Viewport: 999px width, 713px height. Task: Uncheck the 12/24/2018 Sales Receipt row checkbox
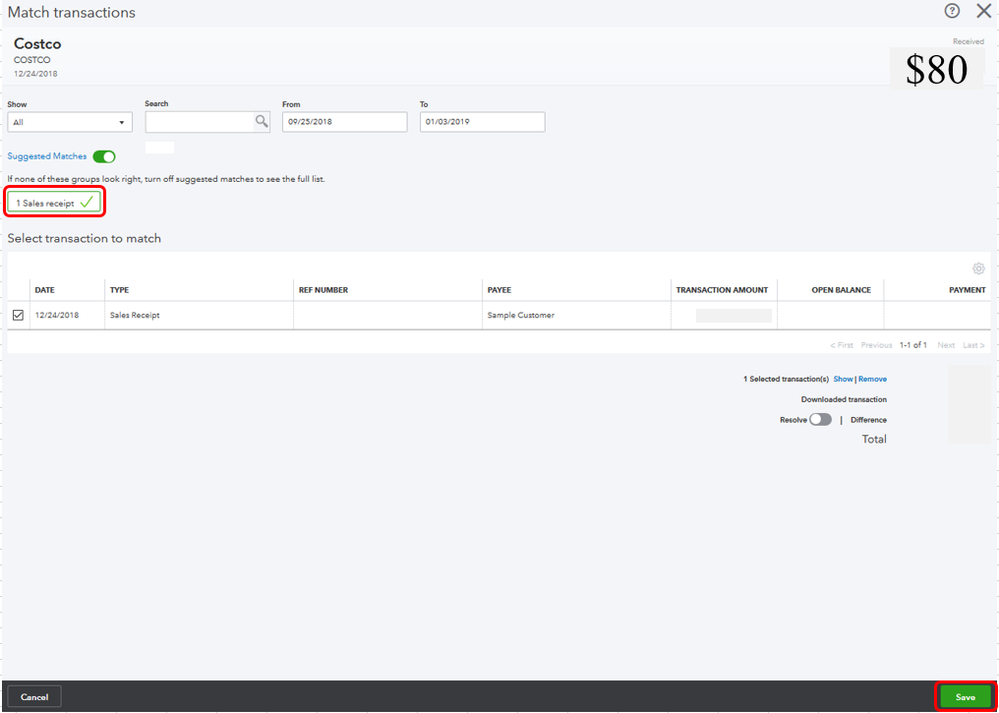point(18,315)
